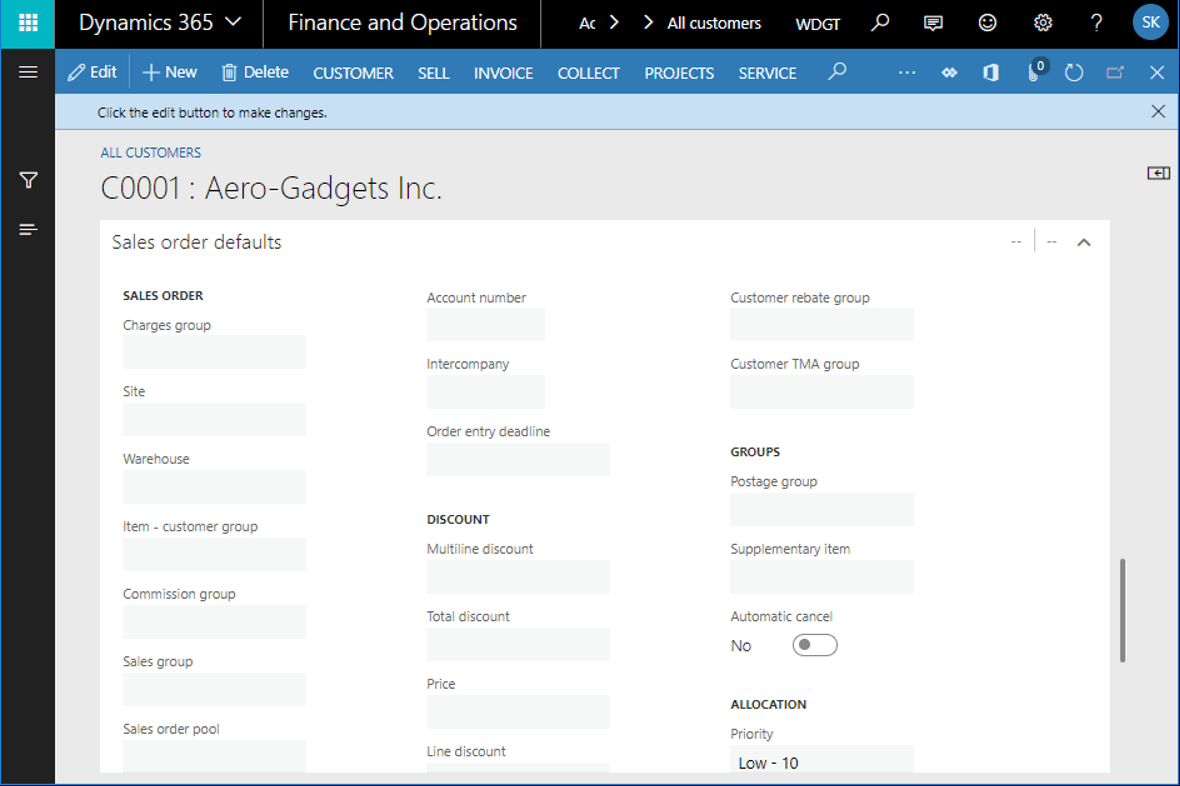Open the messages chat icon

(933, 23)
